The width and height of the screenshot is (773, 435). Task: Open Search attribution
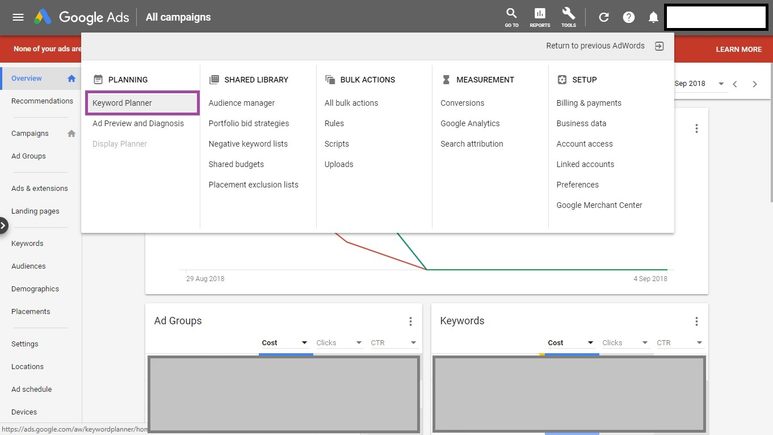point(472,144)
